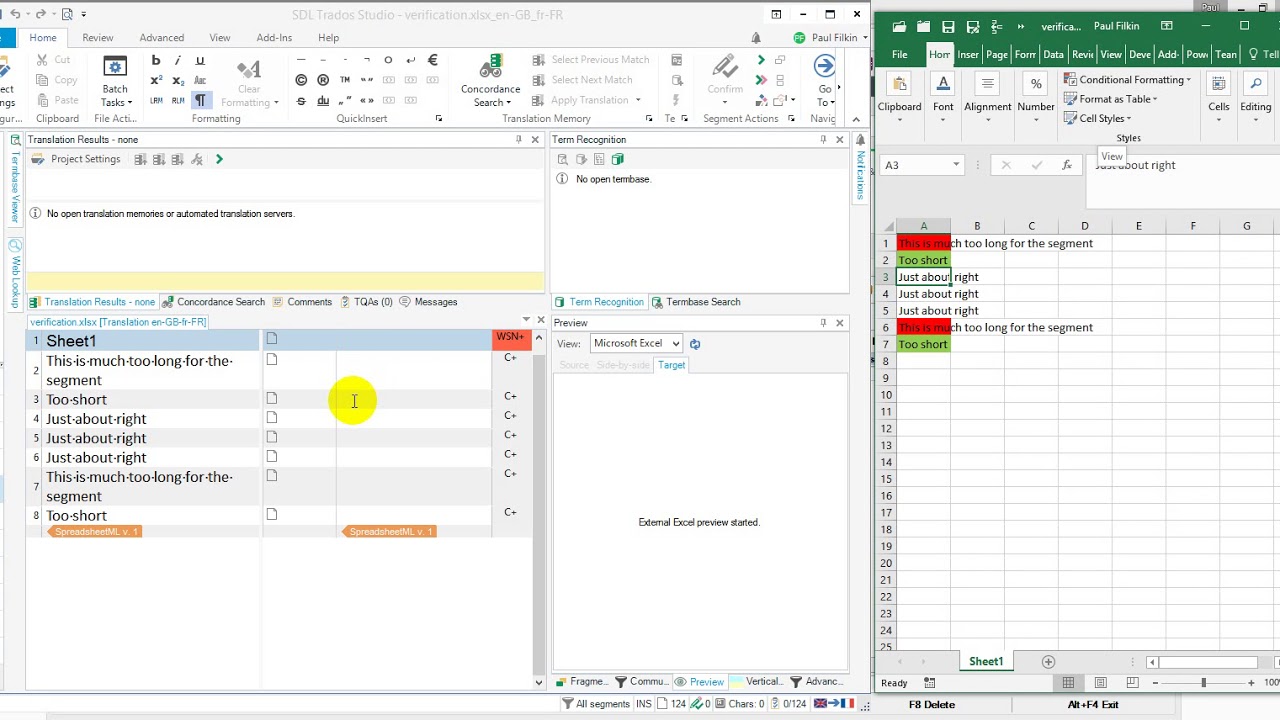Click the WSN+ status on Sheet1 segment
The height and width of the screenshot is (720, 1280).
pos(510,338)
